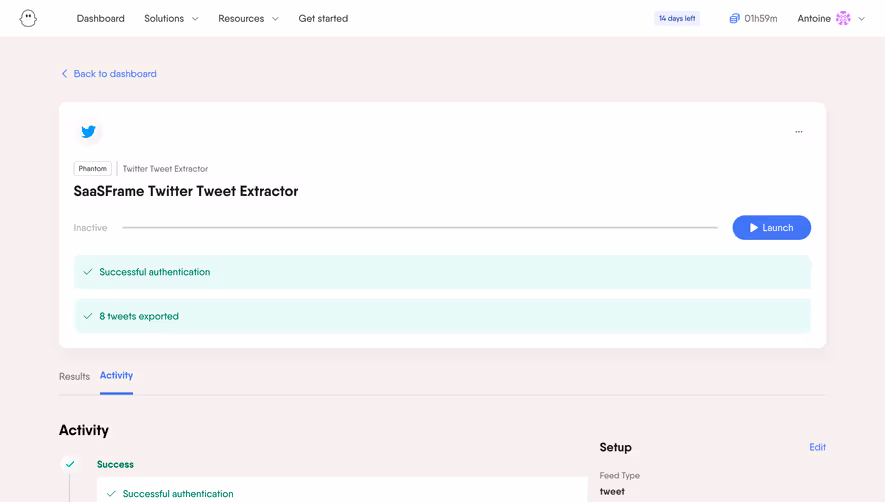Open the Dashboard nav item

100,19
